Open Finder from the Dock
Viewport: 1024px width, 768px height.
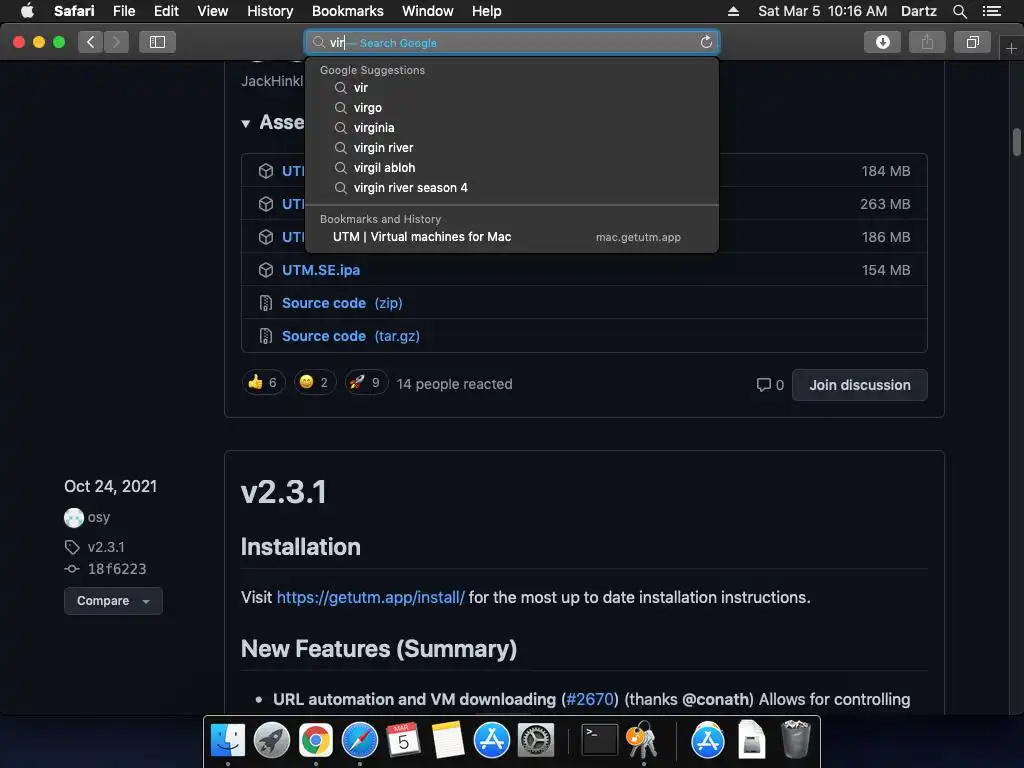click(228, 741)
